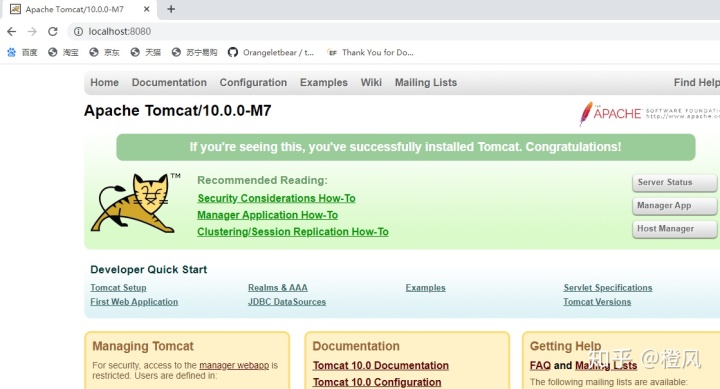Open the Orangeletbear GitHub bookmark
The image size is (720, 389).
pos(271,52)
